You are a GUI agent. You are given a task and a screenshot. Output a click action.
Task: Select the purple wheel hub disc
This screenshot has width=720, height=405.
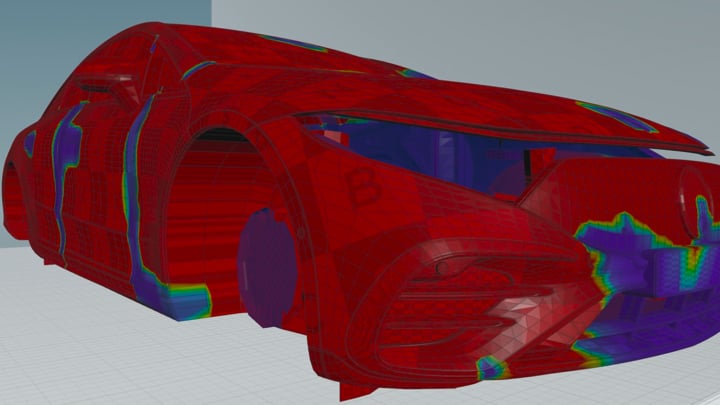pos(267,268)
